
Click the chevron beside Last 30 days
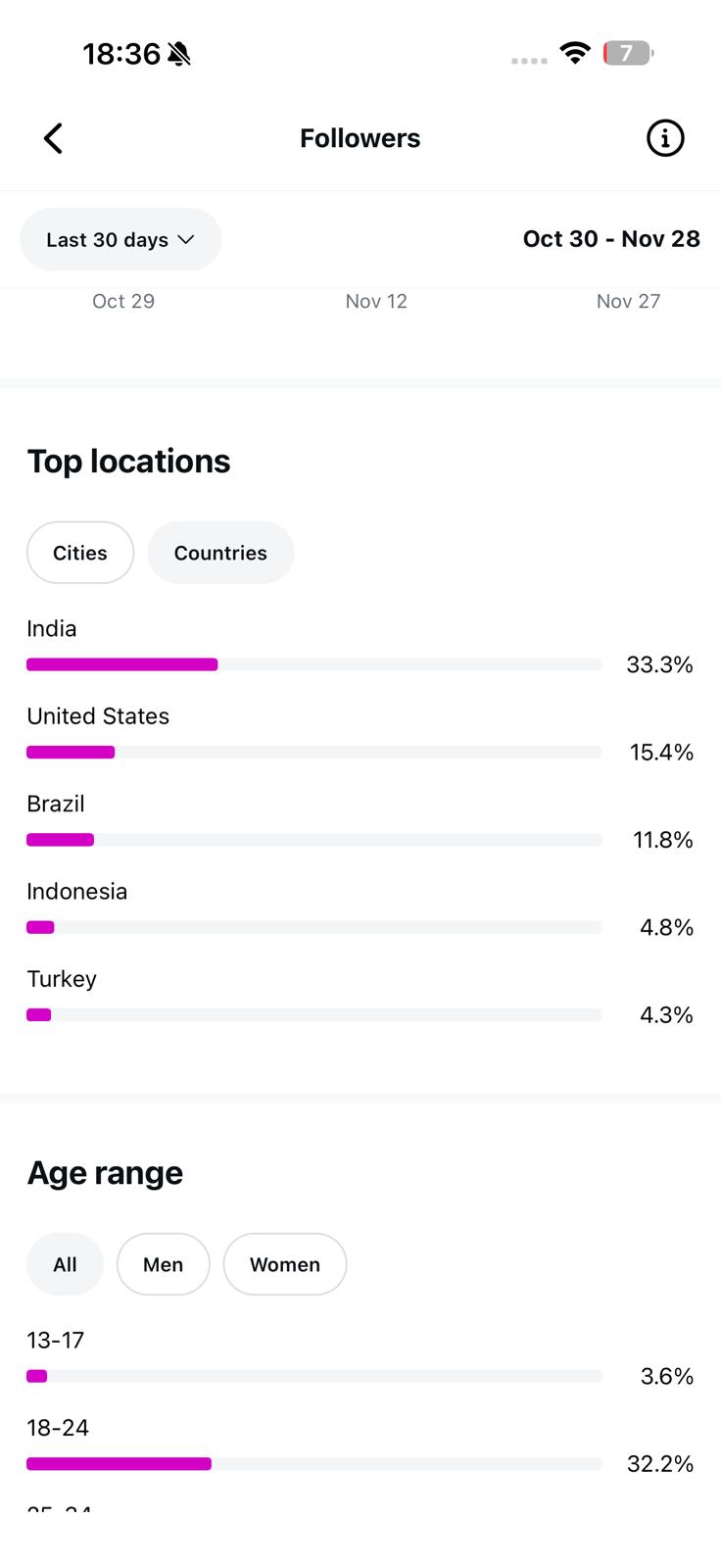186,239
